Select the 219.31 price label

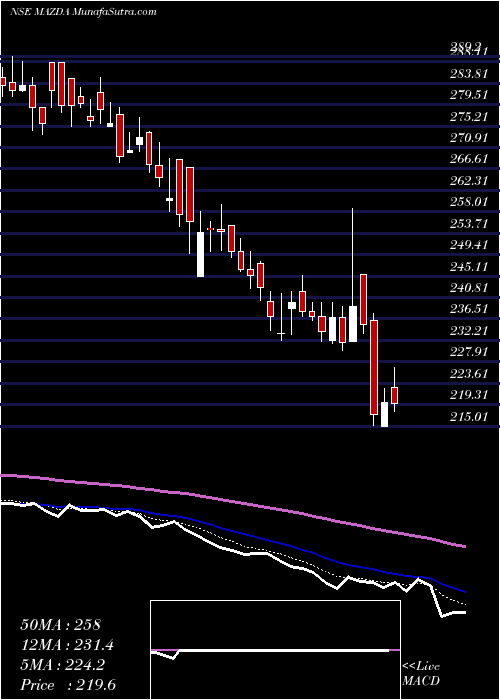point(468,396)
